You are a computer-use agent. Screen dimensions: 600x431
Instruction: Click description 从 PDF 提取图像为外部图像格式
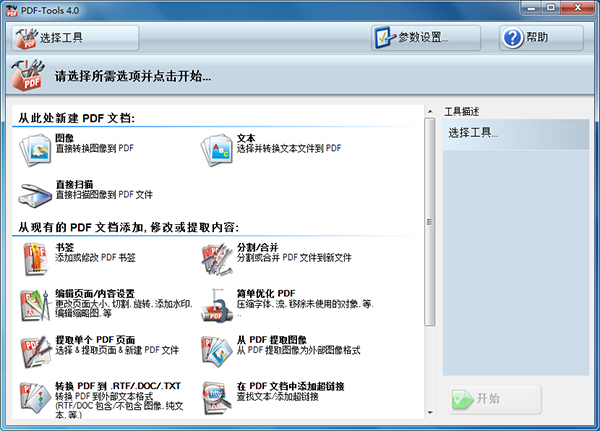pos(298,350)
